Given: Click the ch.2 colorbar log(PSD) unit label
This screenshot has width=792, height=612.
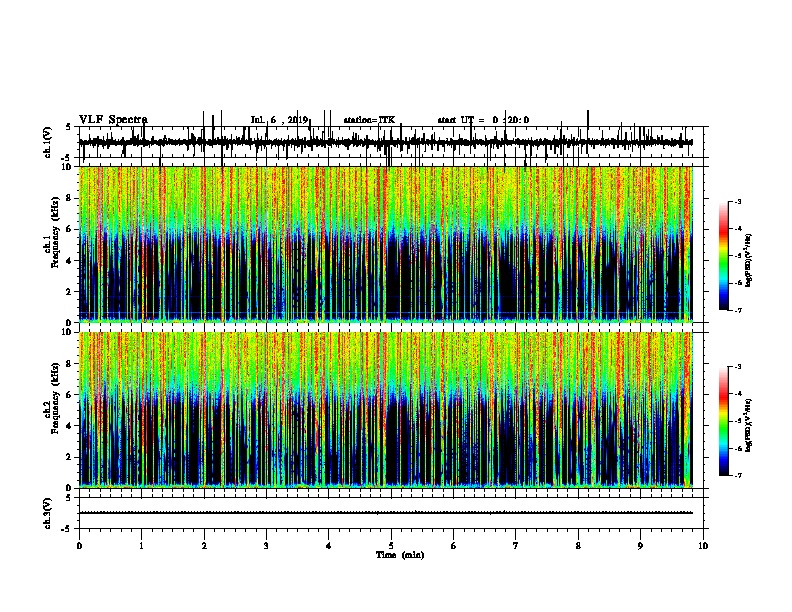Looking at the screenshot, I should click(749, 425).
